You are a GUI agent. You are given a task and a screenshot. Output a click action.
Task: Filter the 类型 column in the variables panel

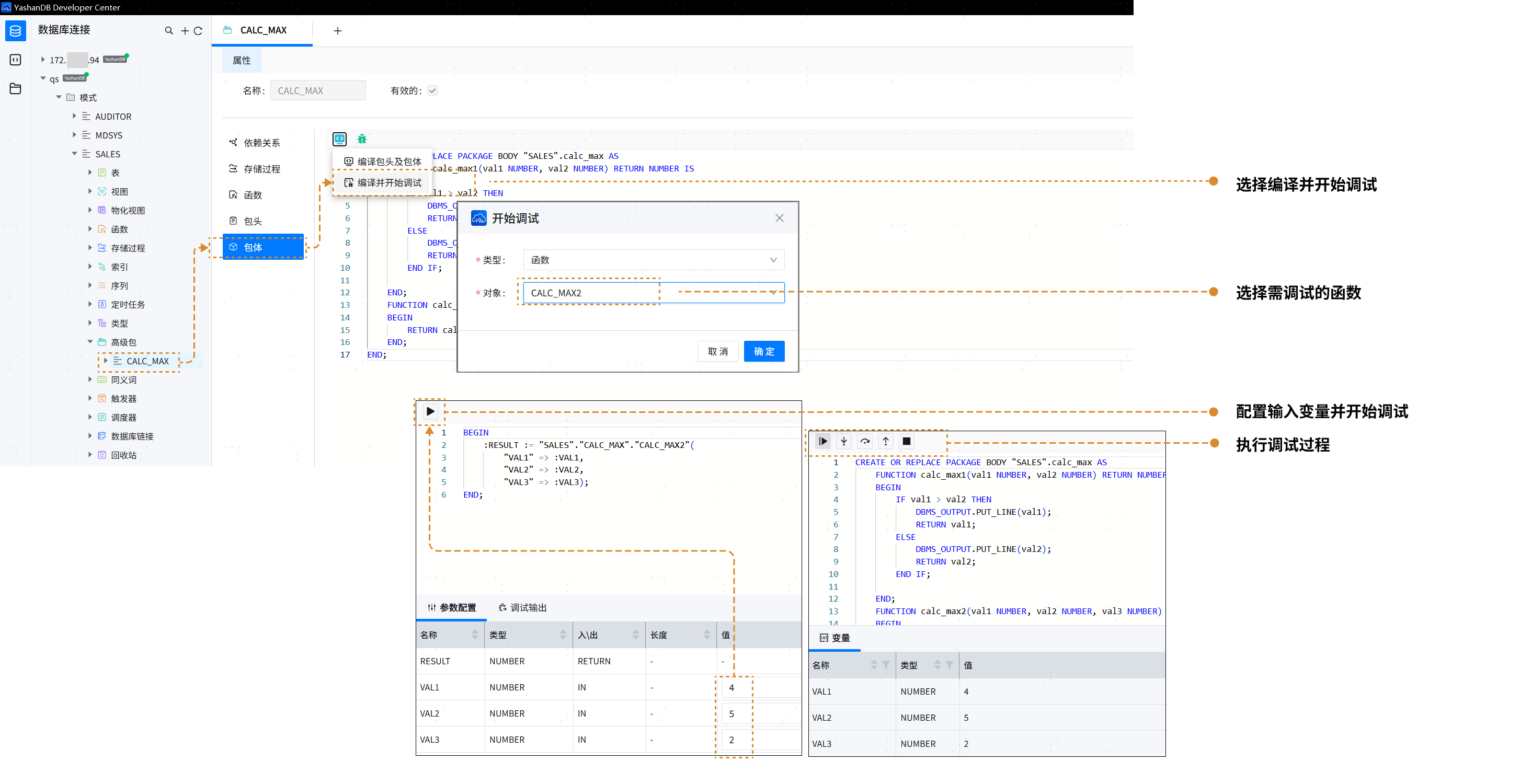[949, 665]
